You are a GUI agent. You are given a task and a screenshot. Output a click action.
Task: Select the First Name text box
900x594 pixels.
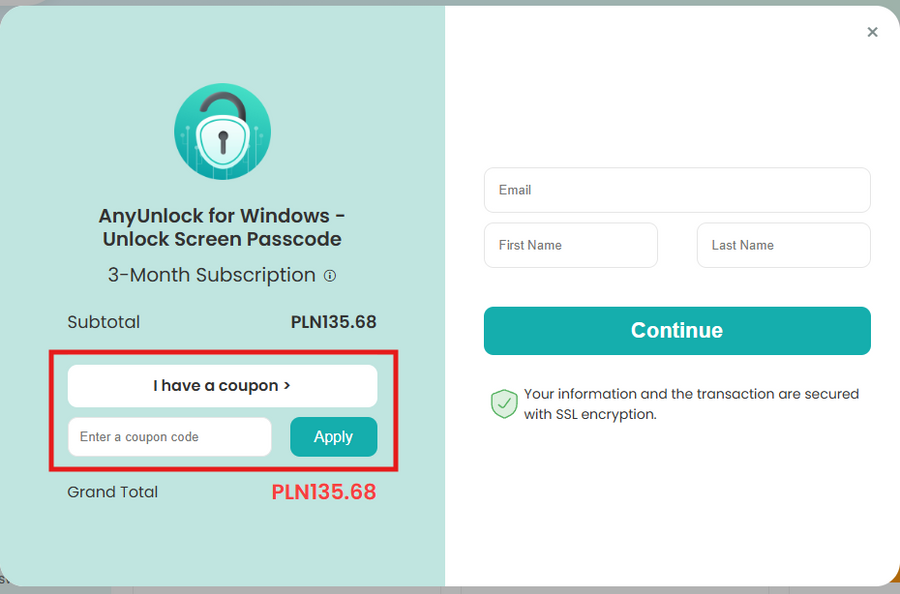(x=570, y=245)
